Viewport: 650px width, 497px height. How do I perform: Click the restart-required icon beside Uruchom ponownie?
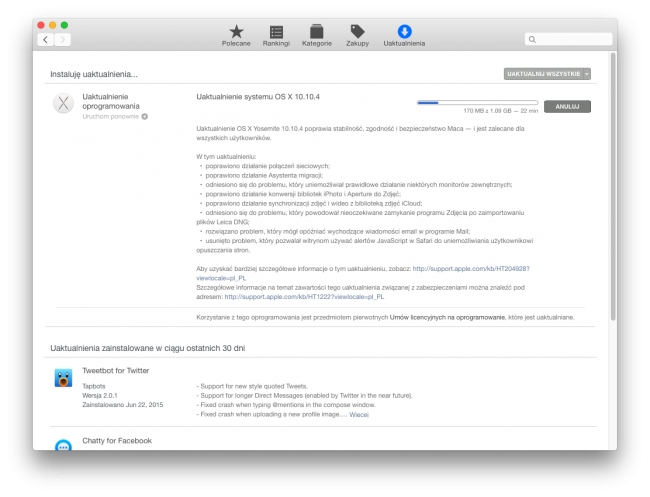[x=145, y=116]
